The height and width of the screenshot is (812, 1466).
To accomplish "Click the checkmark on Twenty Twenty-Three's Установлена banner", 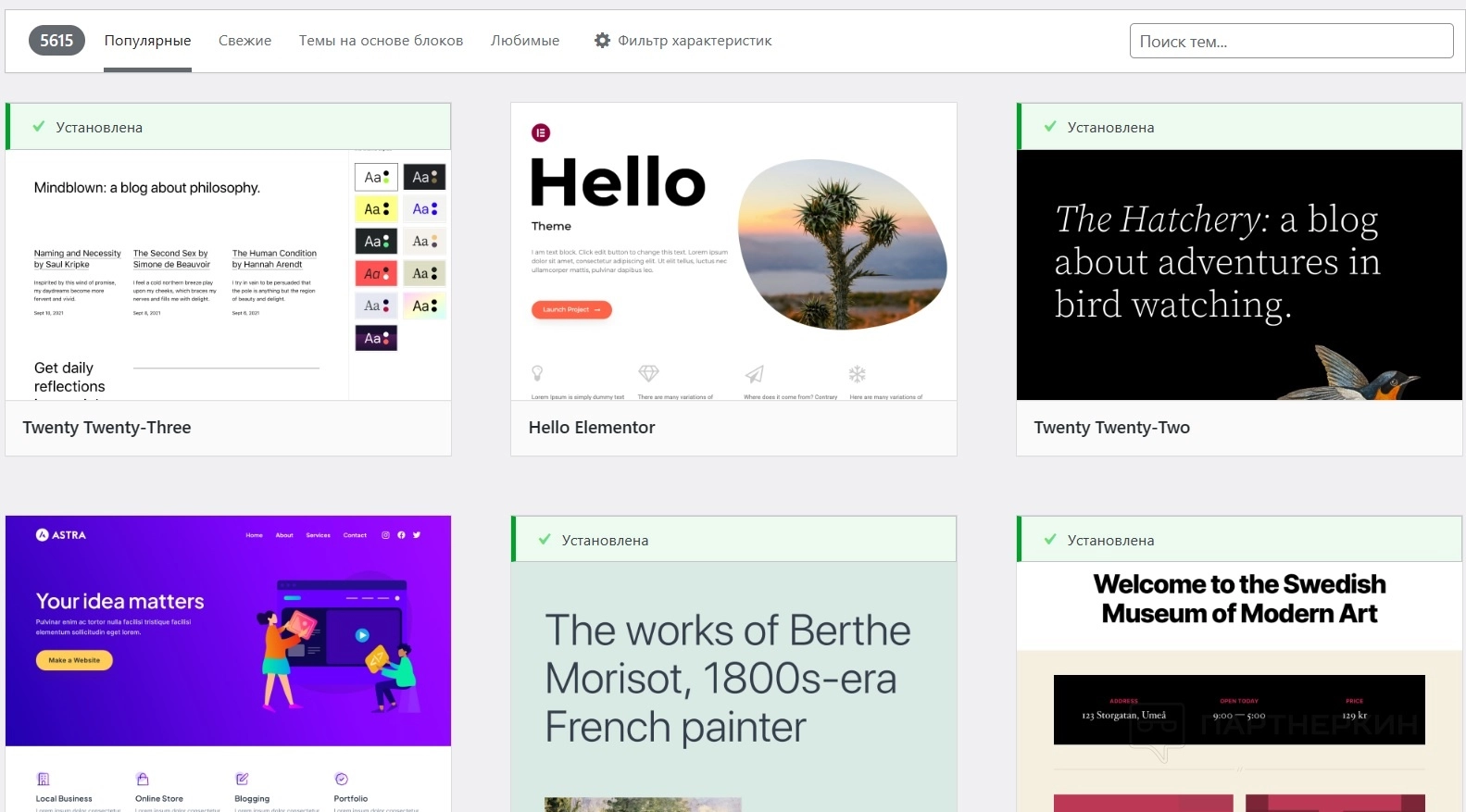I will click(x=39, y=127).
